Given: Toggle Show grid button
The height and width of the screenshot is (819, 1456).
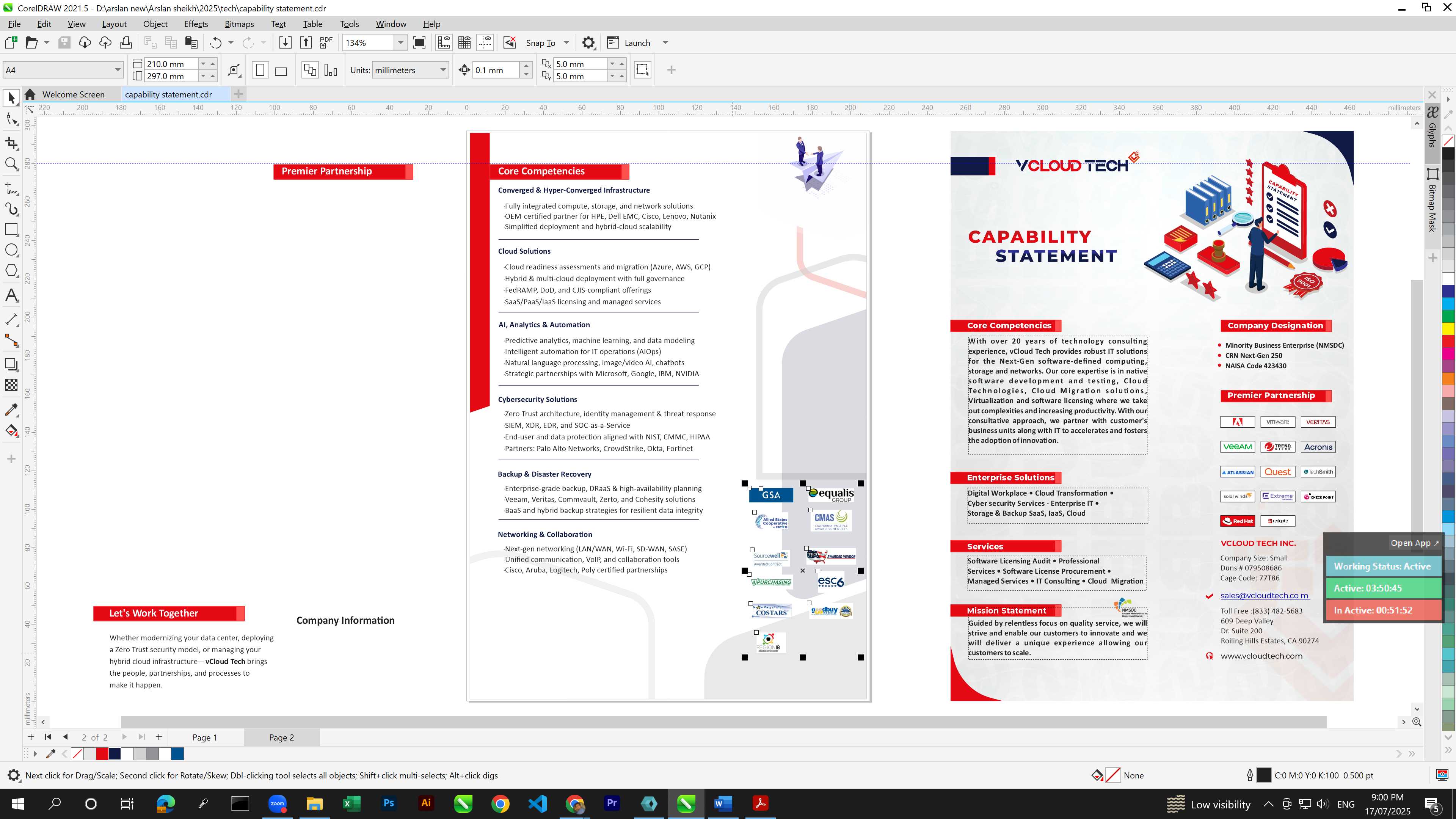Looking at the screenshot, I should (464, 42).
